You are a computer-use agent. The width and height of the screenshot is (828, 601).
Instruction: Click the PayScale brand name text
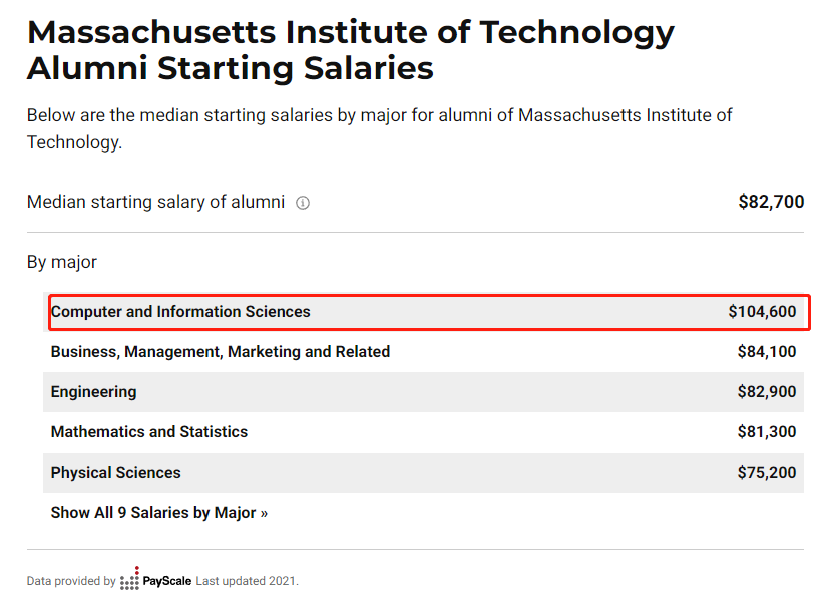[166, 581]
